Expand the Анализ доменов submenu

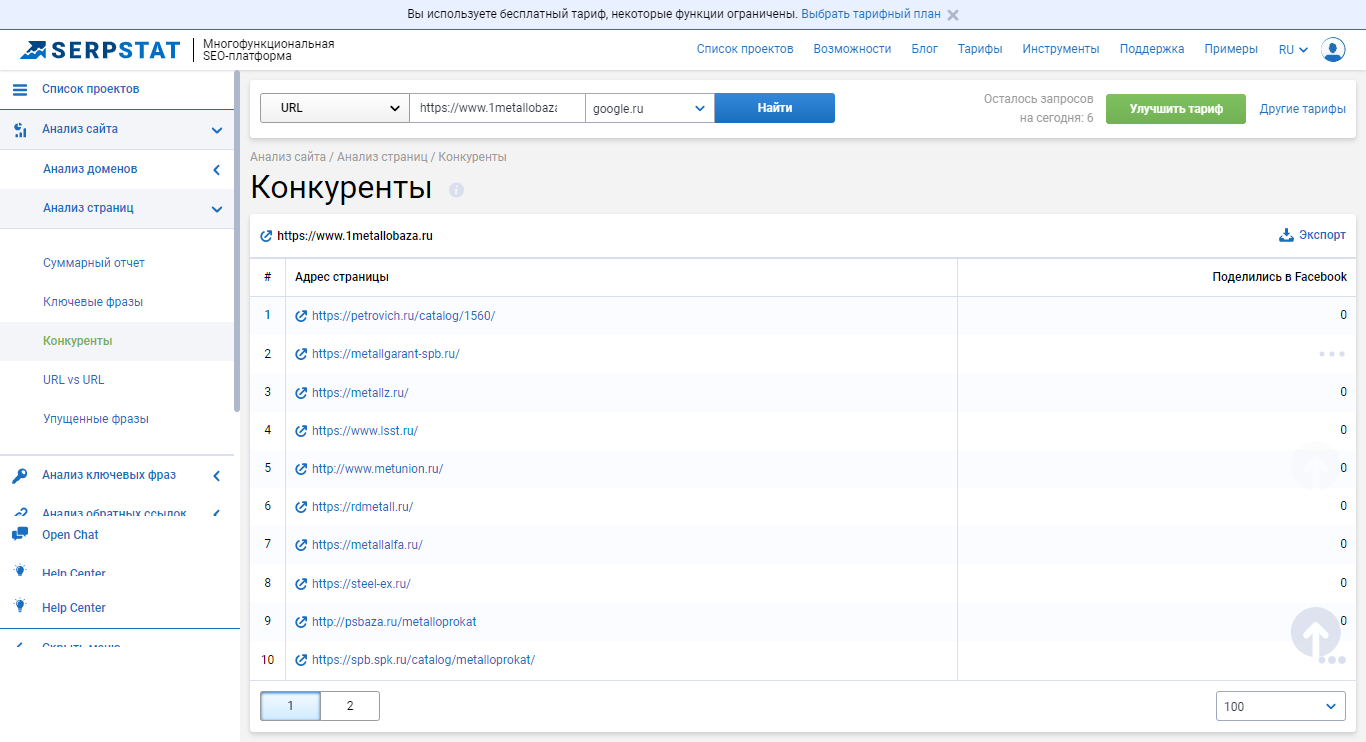pyautogui.click(x=217, y=170)
